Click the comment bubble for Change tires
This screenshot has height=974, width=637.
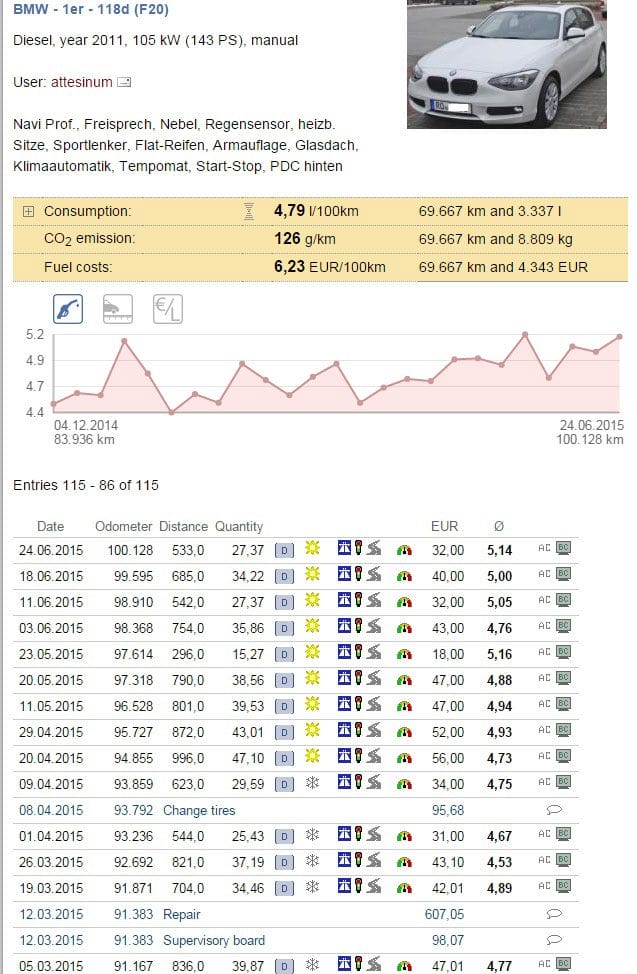click(555, 810)
